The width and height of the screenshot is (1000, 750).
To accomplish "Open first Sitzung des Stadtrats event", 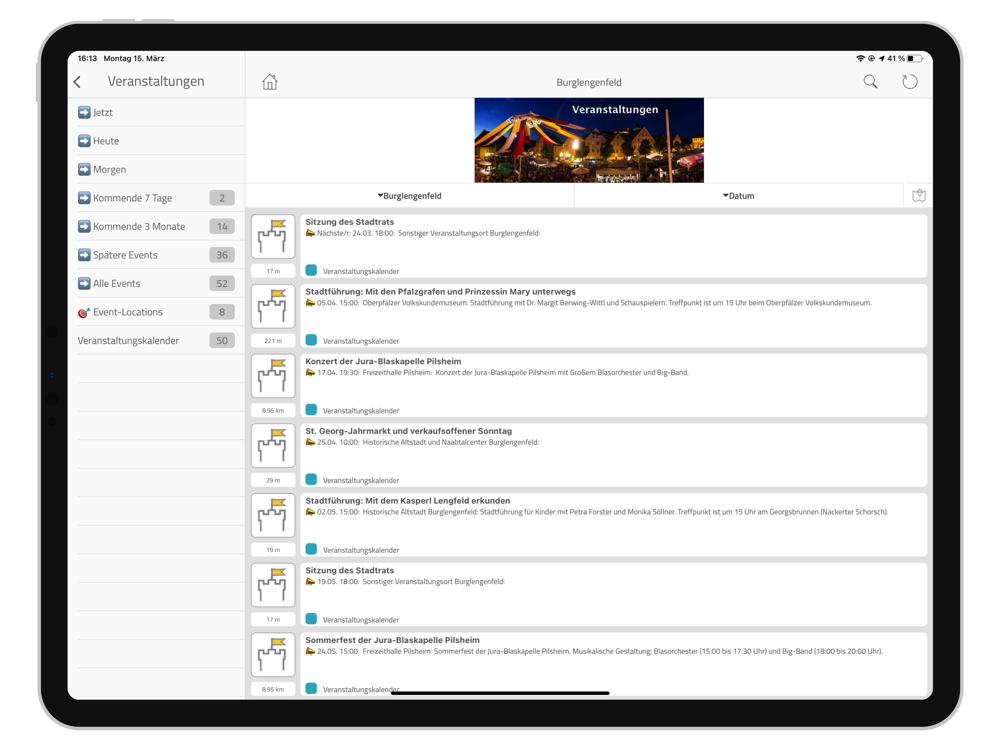I will pyautogui.click(x=614, y=246).
